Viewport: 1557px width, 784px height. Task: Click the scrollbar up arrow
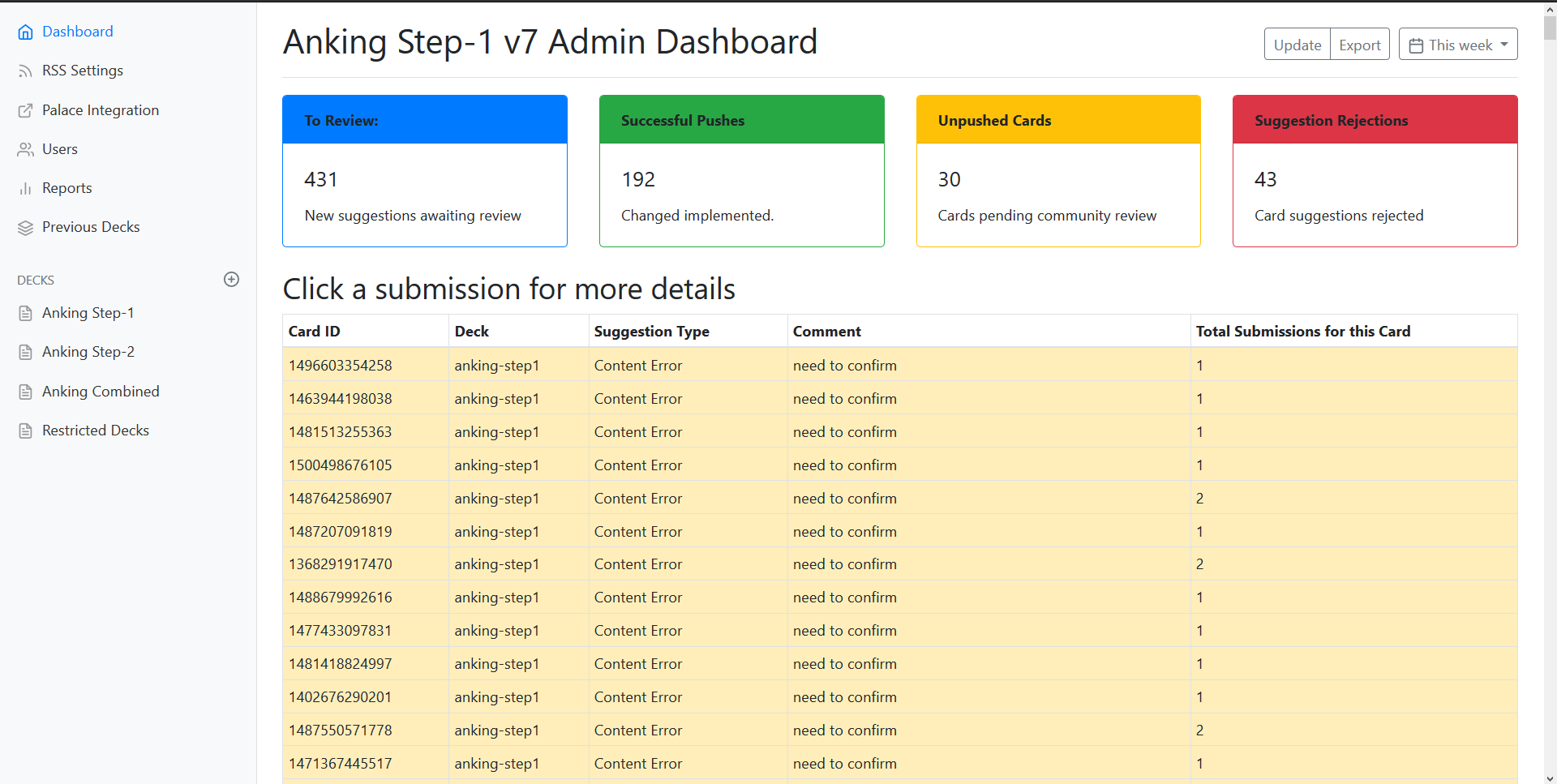click(x=1550, y=8)
